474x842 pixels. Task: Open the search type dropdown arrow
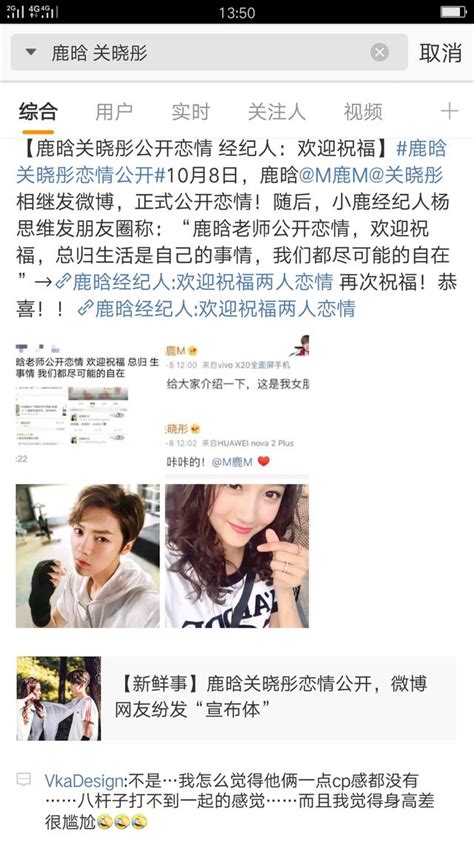[x=31, y=53]
